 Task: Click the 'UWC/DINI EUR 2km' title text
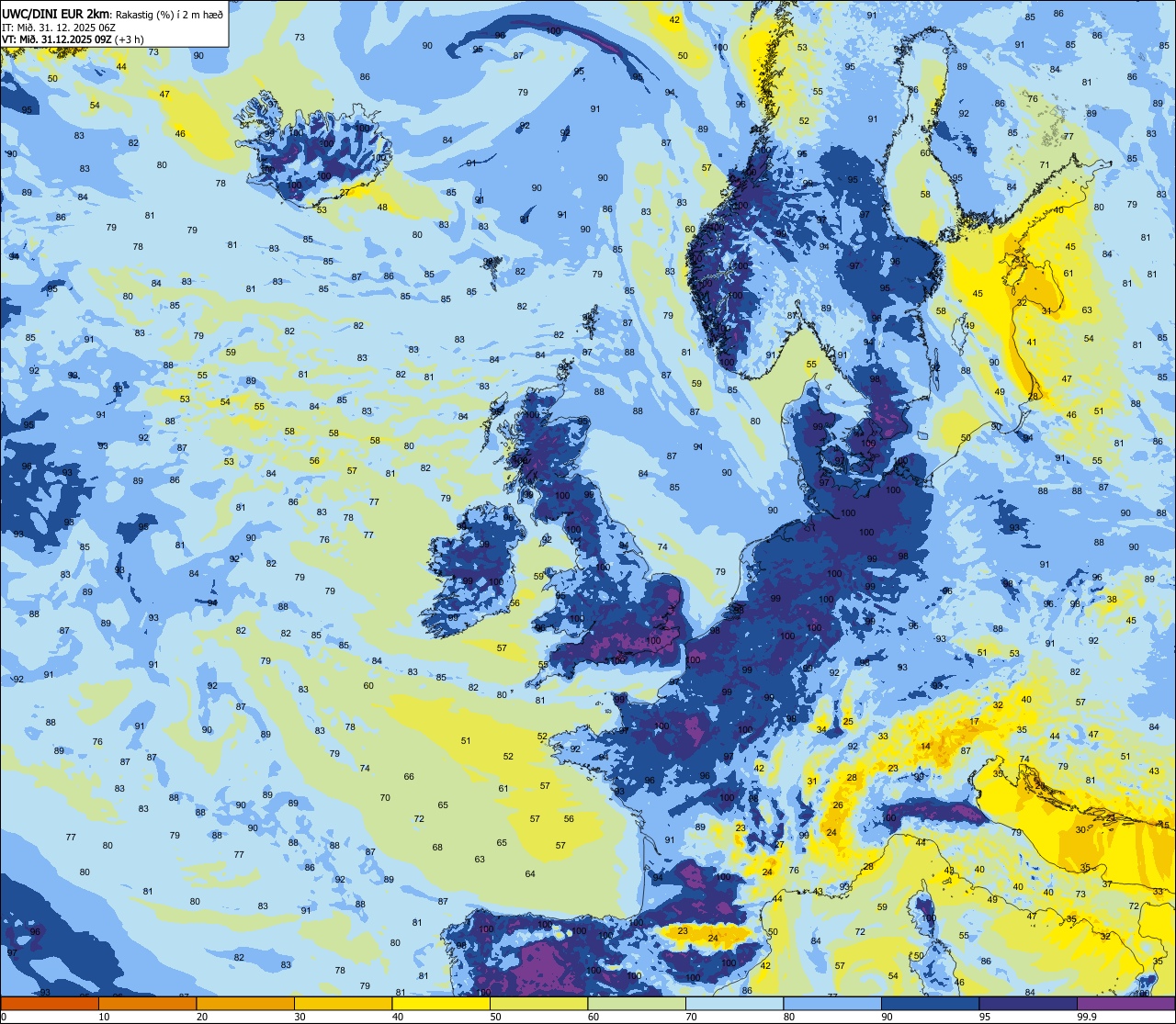click(55, 13)
